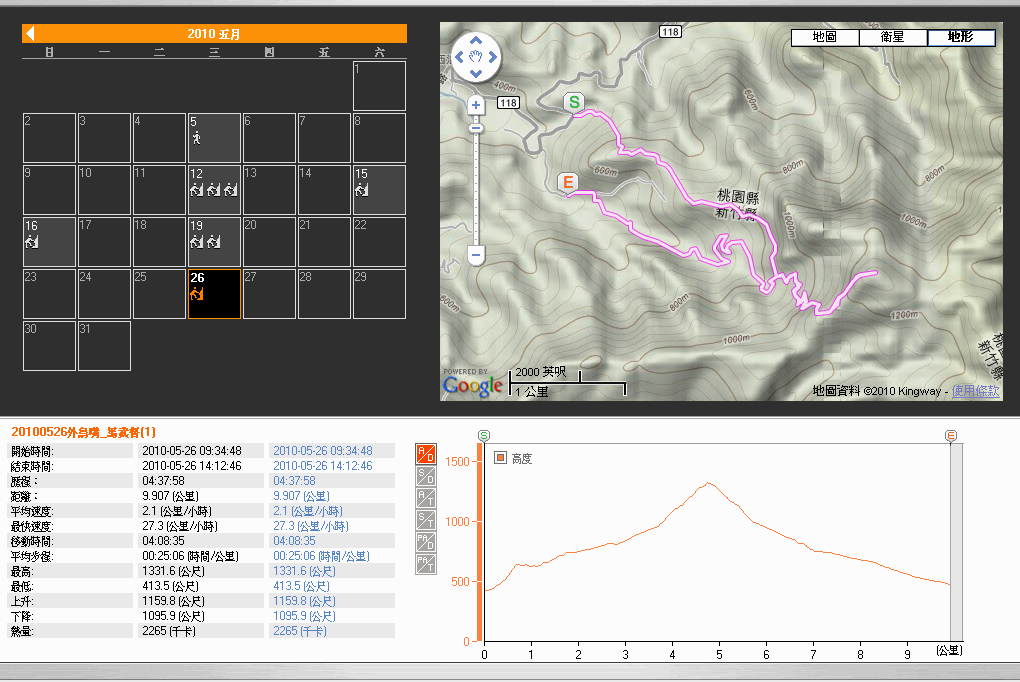Click the gray right range bar on chart
This screenshot has width=1020, height=682.
point(956,542)
